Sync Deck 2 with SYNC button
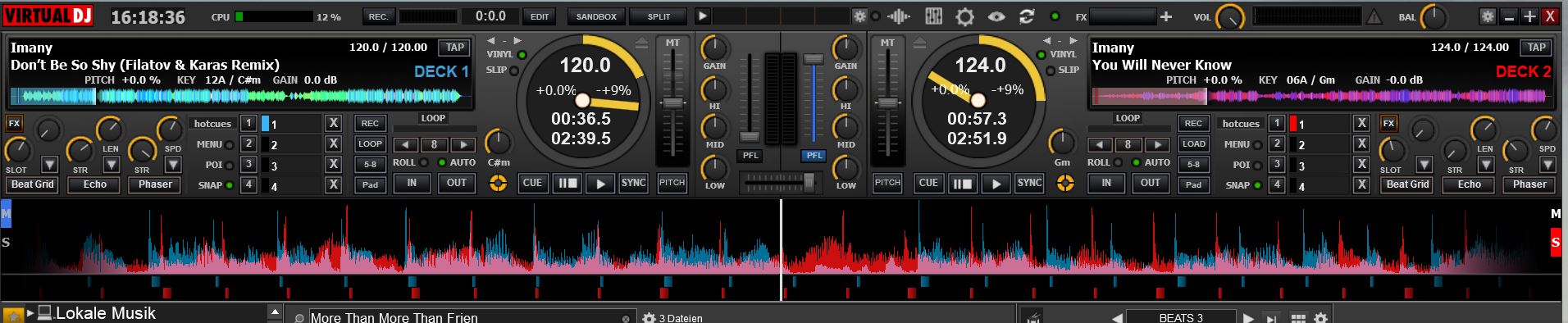1568x323 pixels. point(1029,183)
